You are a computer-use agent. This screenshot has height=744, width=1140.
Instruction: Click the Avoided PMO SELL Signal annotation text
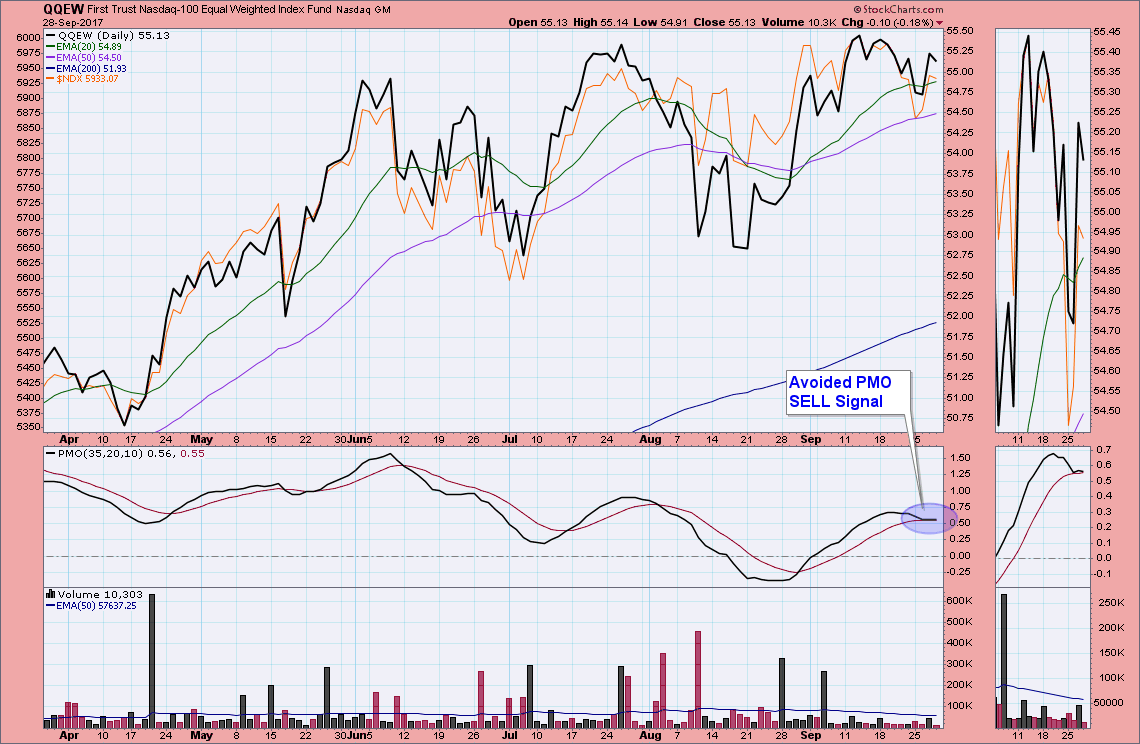[x=840, y=392]
